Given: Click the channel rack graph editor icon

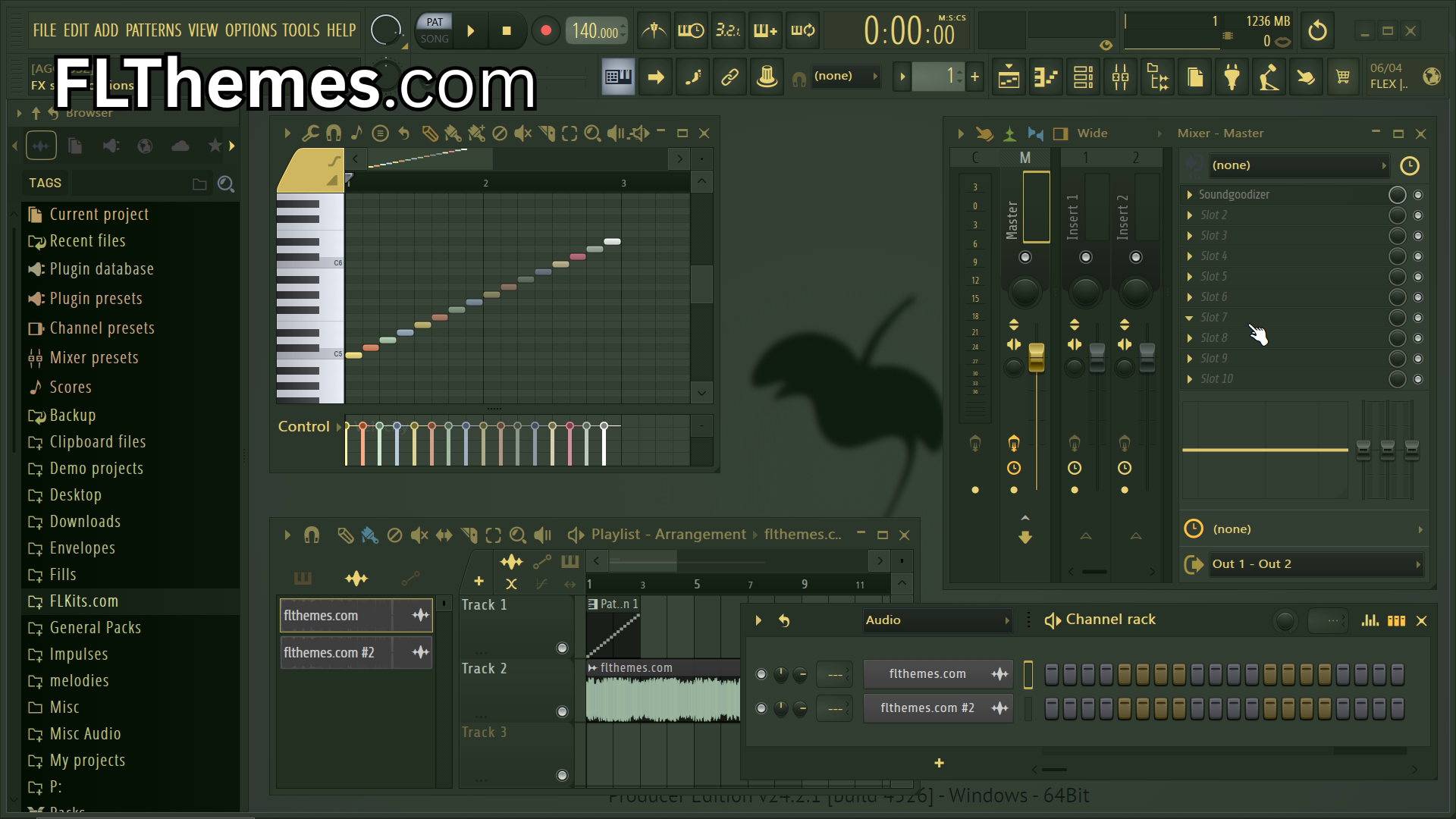Looking at the screenshot, I should pos(1370,620).
